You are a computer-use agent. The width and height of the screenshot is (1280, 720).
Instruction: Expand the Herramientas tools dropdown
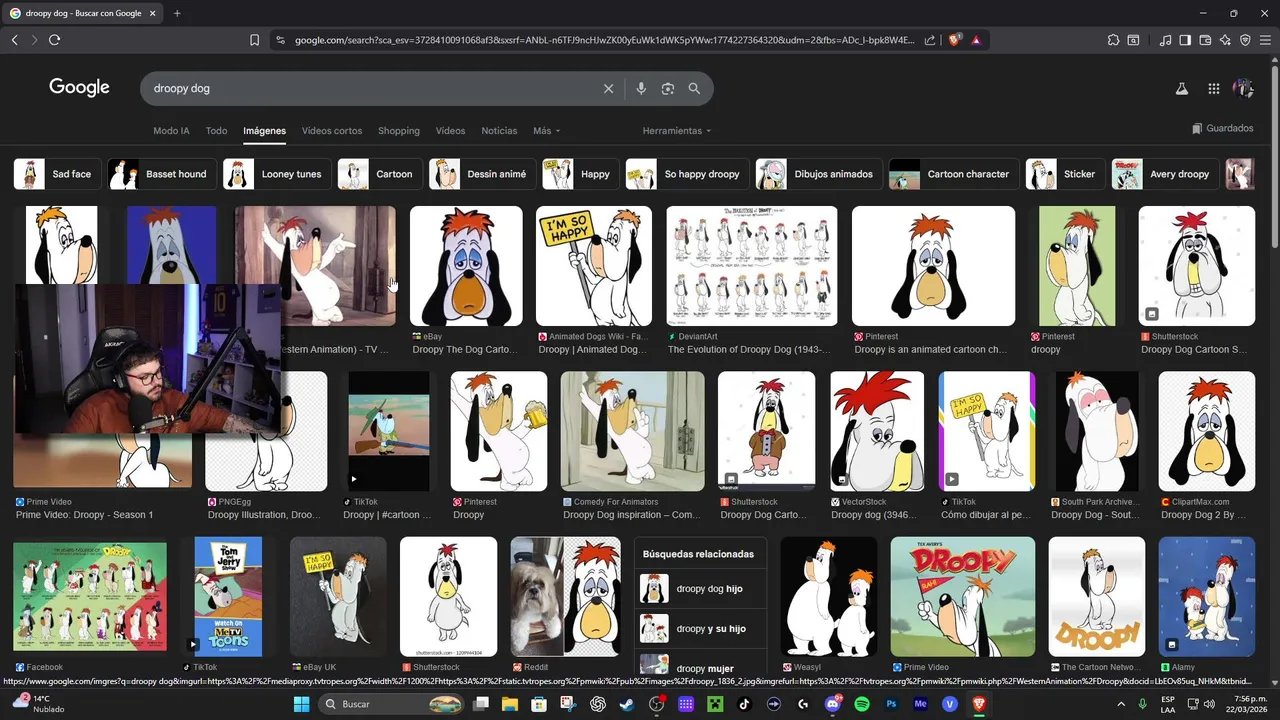tap(677, 131)
